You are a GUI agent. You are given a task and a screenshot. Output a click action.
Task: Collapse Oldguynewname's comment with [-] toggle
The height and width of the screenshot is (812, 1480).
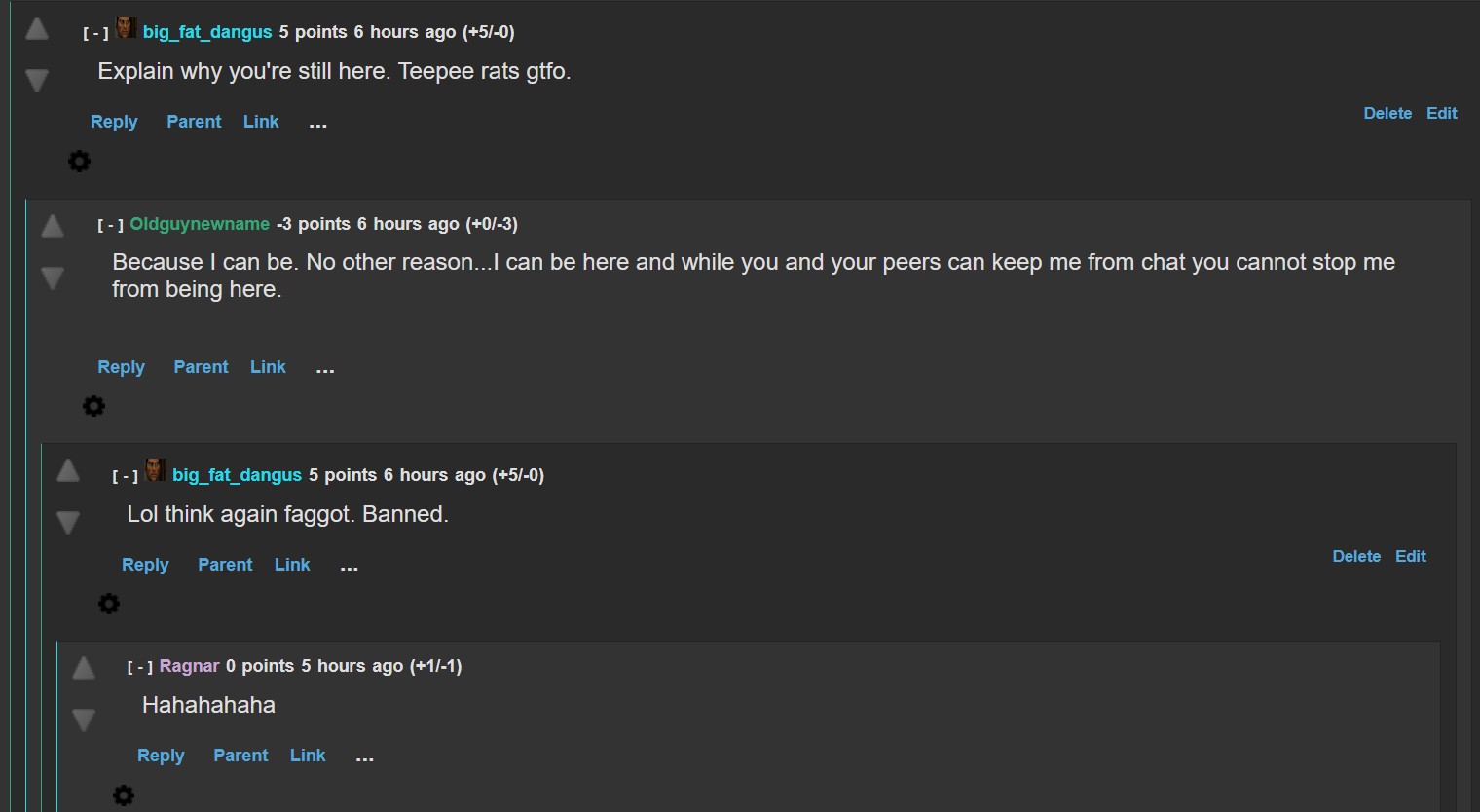[110, 225]
